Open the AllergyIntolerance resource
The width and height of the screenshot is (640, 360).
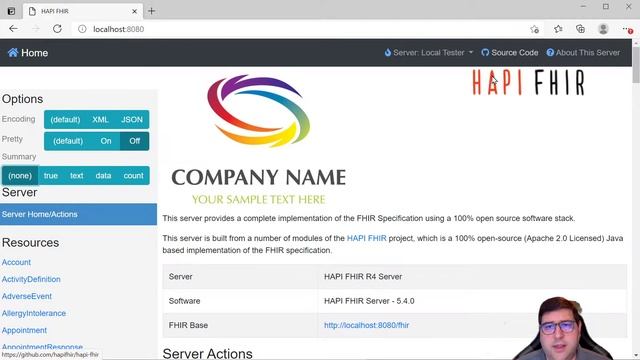pyautogui.click(x=34, y=313)
